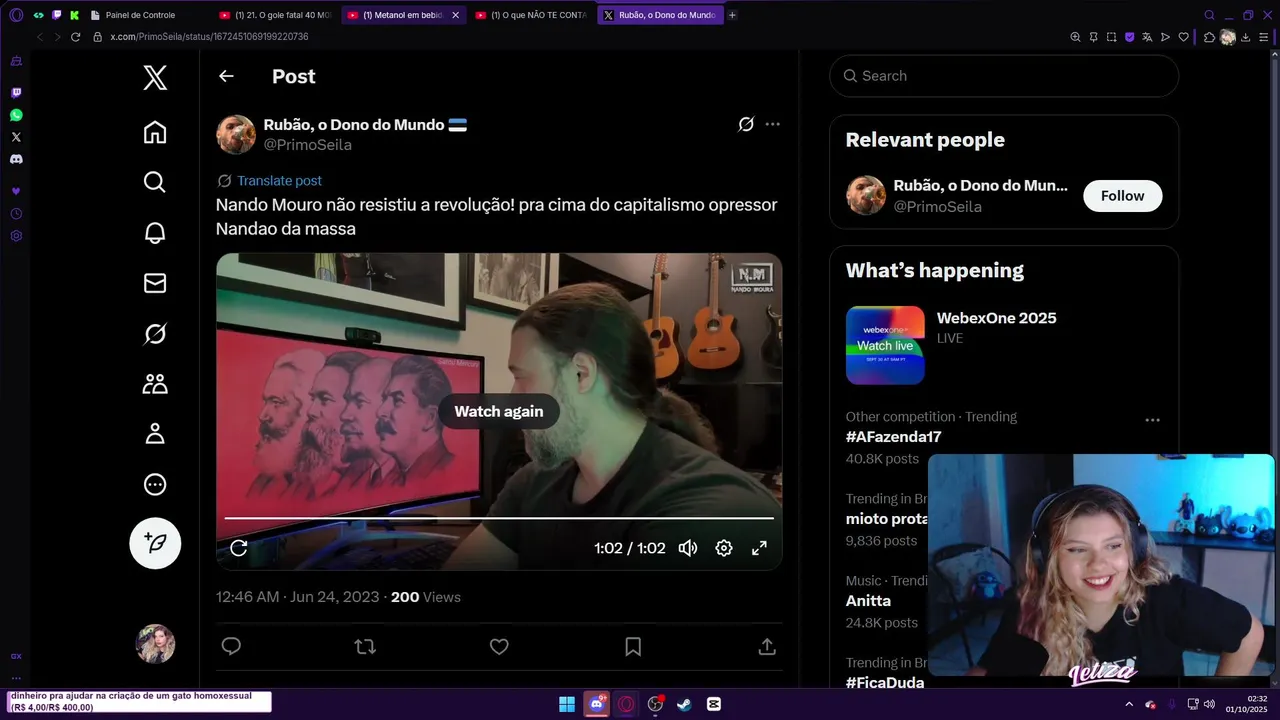Mute the video volume icon
This screenshot has width=1280, height=720.
click(688, 548)
